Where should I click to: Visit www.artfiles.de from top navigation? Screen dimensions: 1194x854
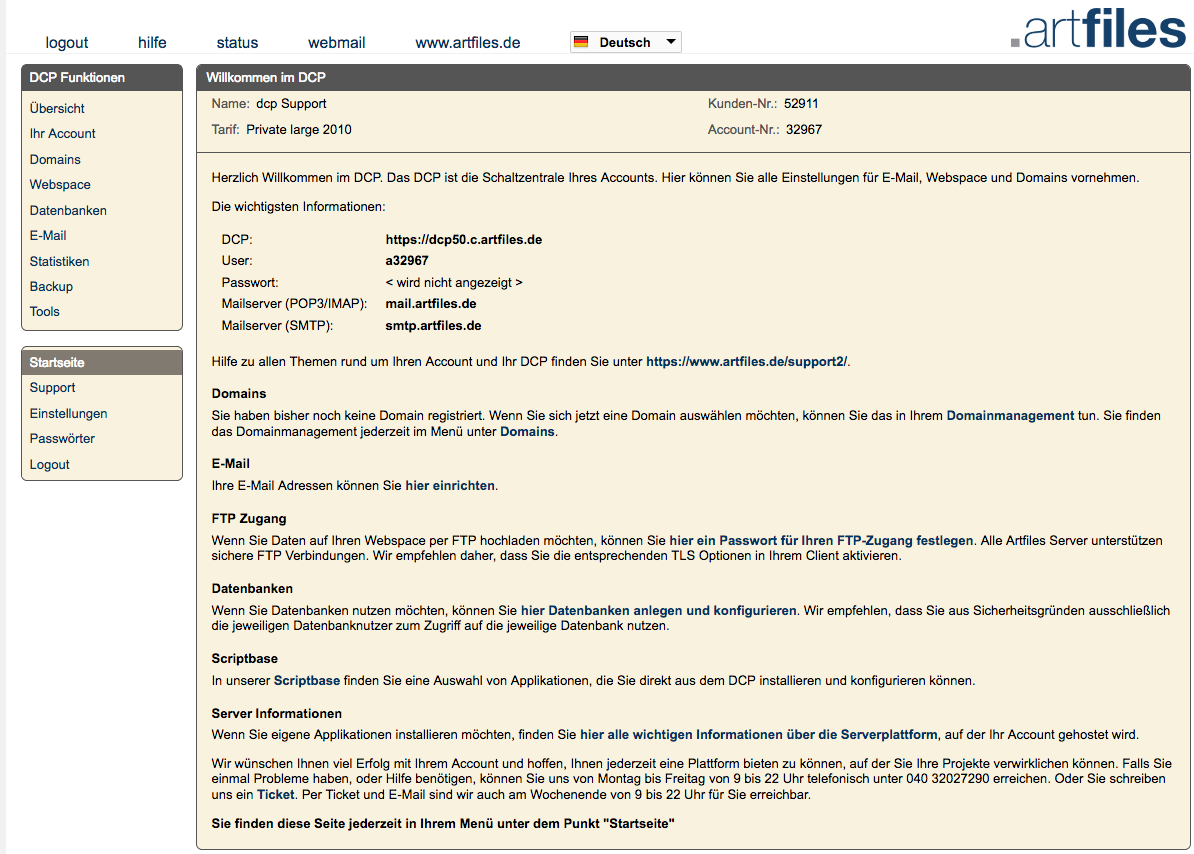[468, 43]
